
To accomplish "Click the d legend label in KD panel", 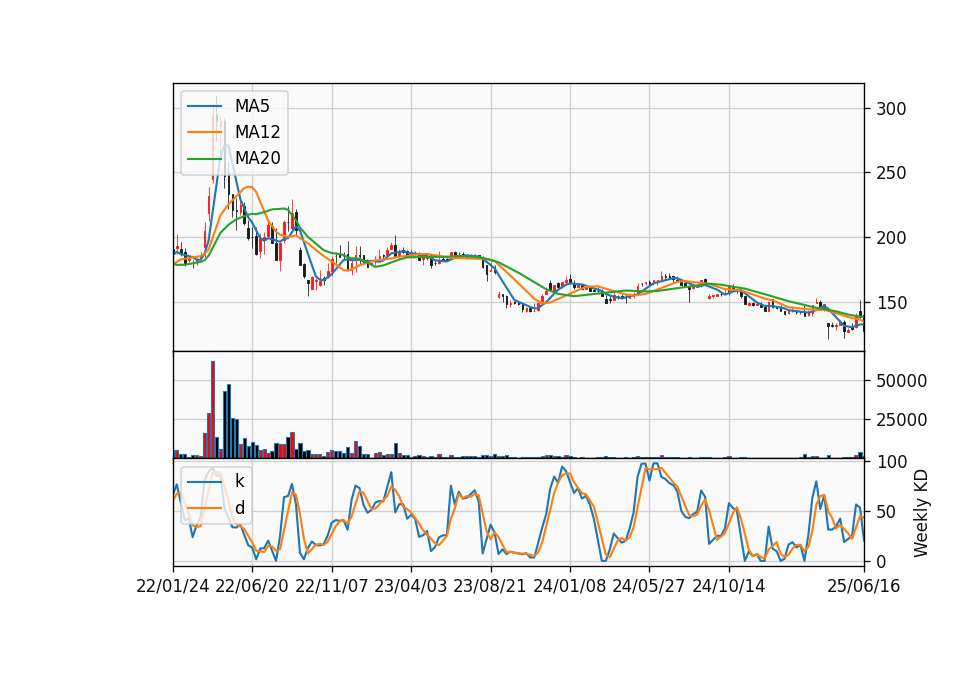I will (239, 508).
